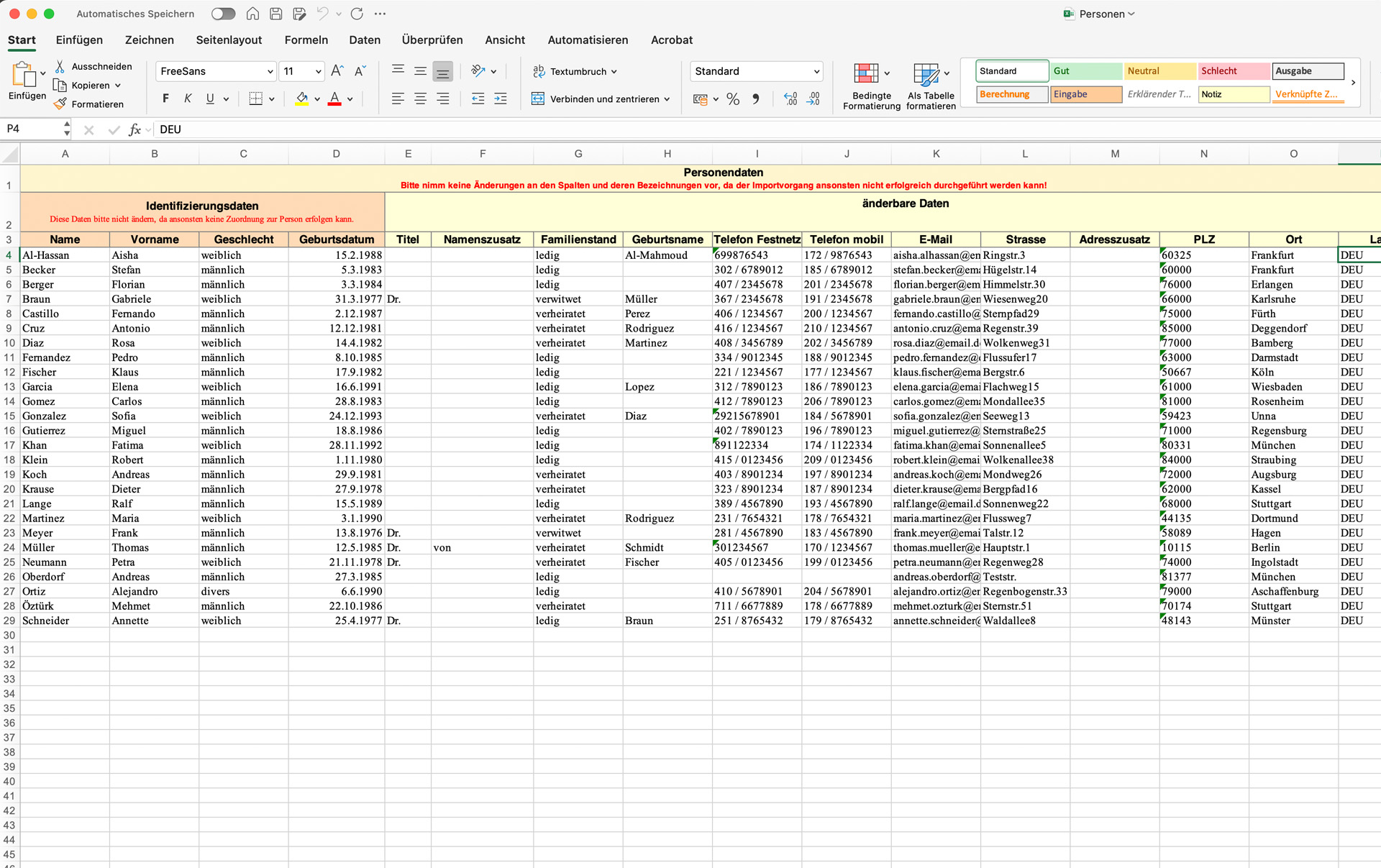Open the Seitenlayout ribbon tab
The image size is (1381, 868).
[229, 40]
